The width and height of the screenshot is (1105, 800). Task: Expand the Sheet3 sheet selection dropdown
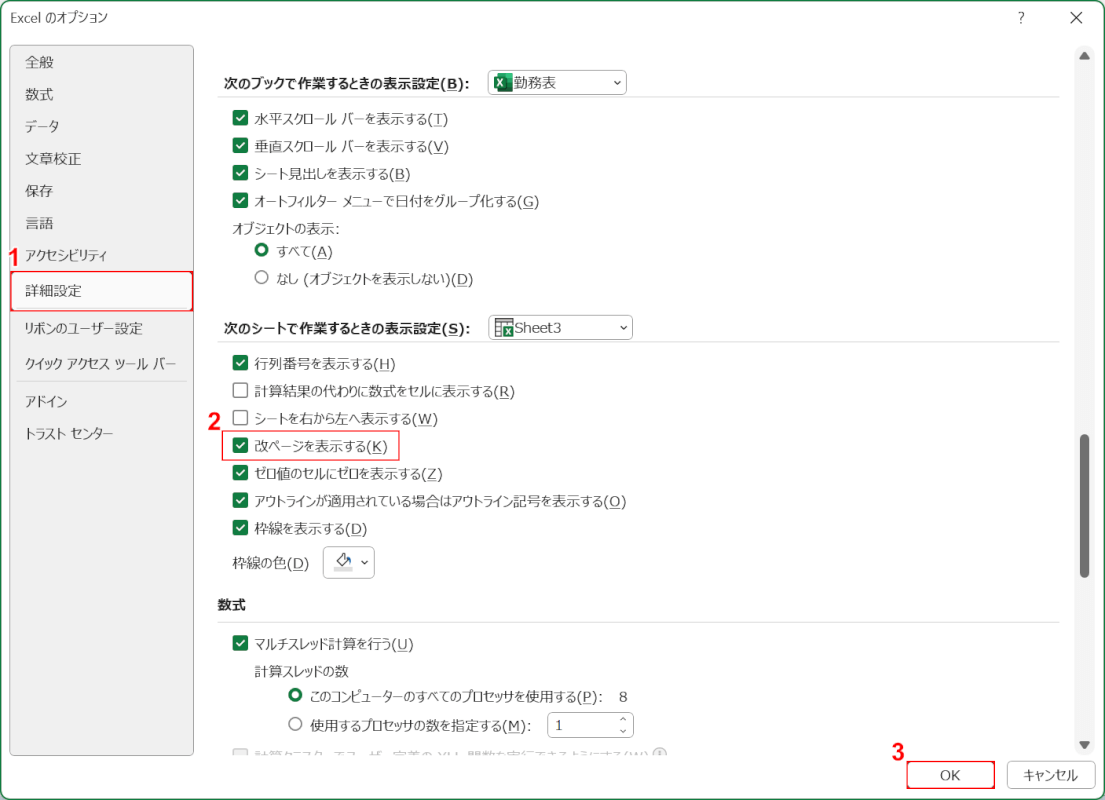560,328
